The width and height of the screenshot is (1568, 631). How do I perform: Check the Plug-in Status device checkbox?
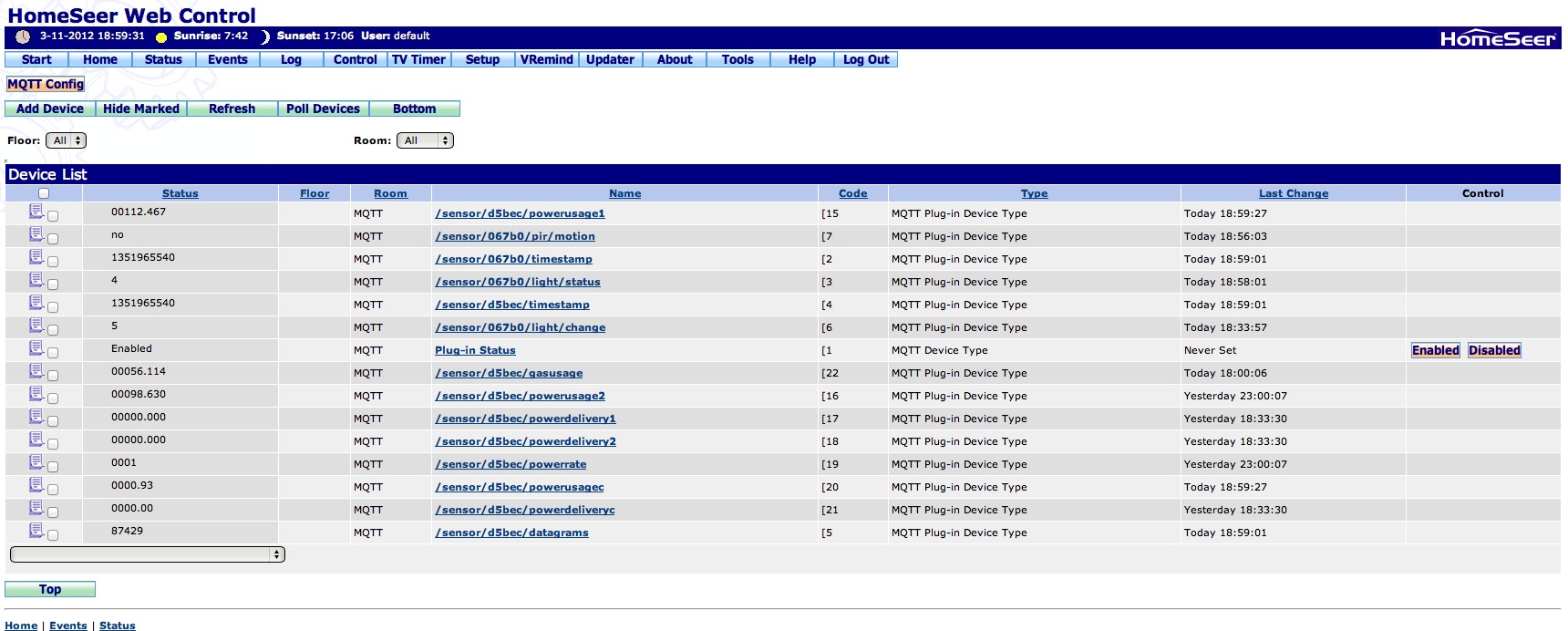(x=53, y=353)
